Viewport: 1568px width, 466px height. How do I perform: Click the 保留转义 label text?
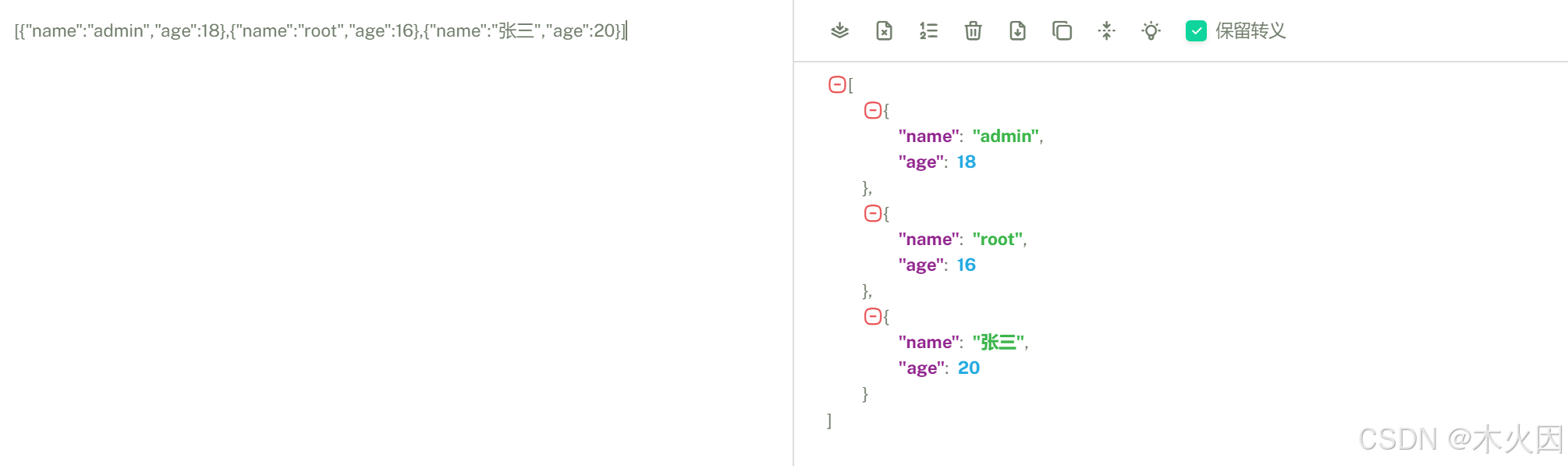tap(1250, 31)
